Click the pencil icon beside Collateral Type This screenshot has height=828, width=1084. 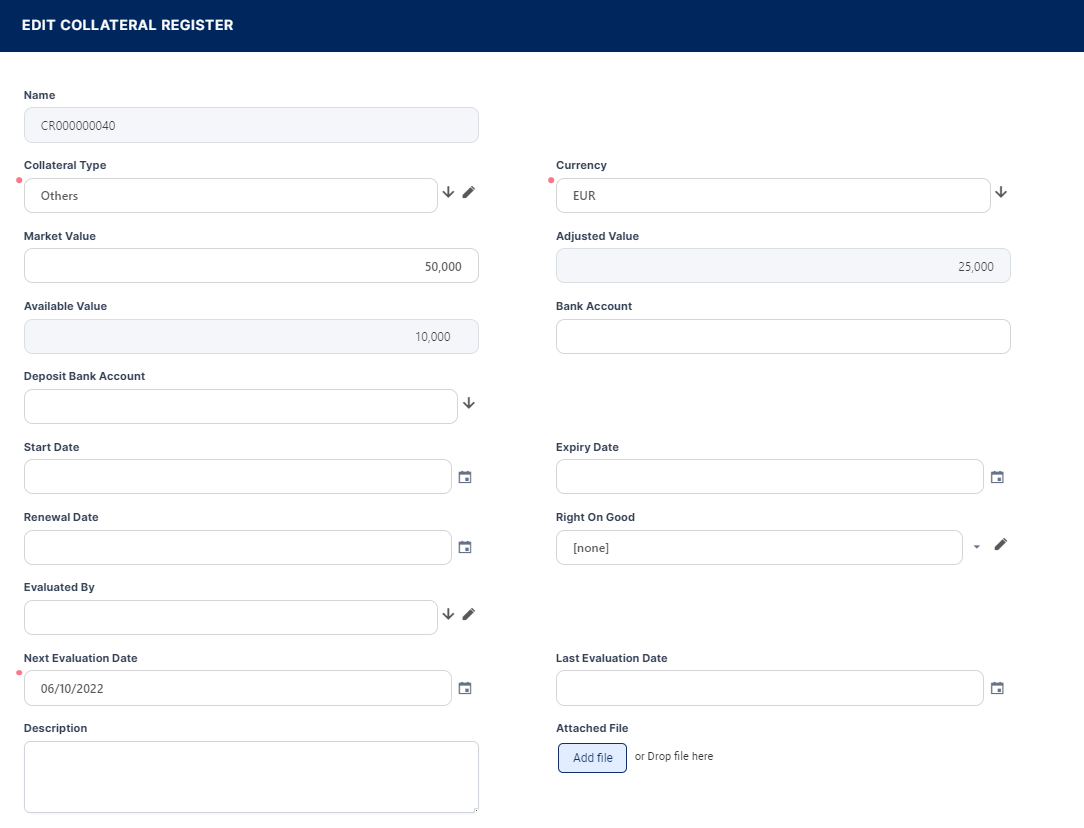pos(468,192)
